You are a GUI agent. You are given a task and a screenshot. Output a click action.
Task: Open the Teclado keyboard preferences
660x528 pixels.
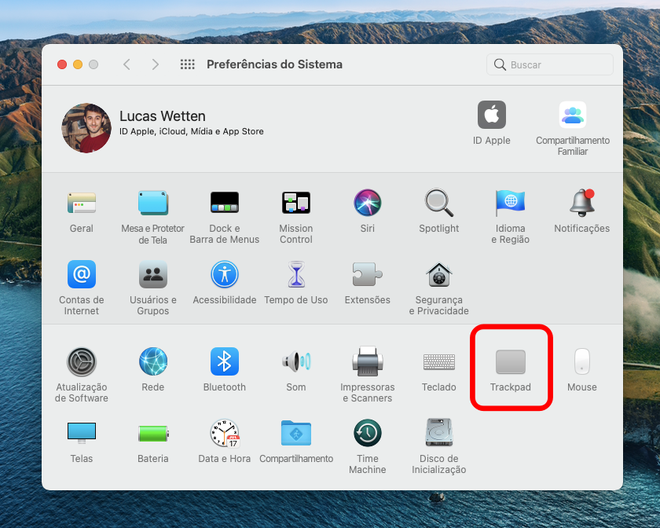click(x=439, y=362)
